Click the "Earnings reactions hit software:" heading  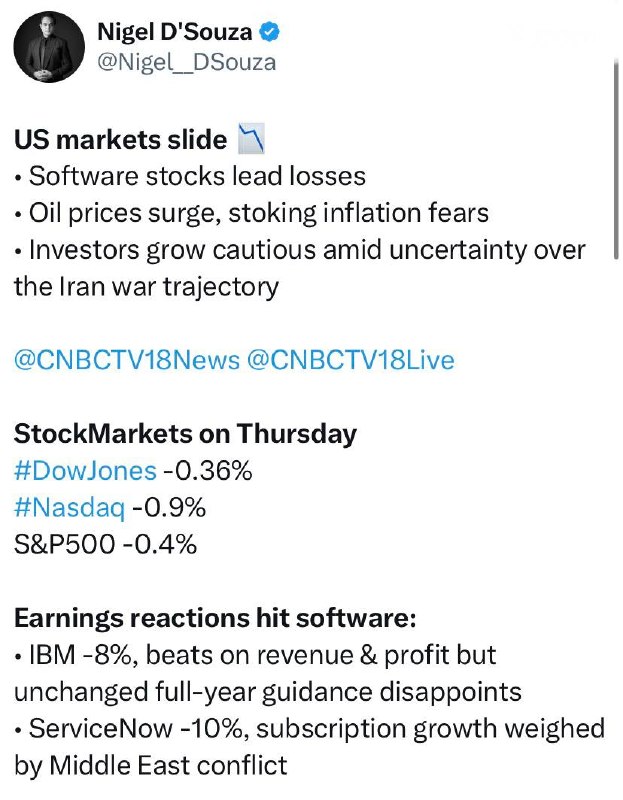point(214,619)
